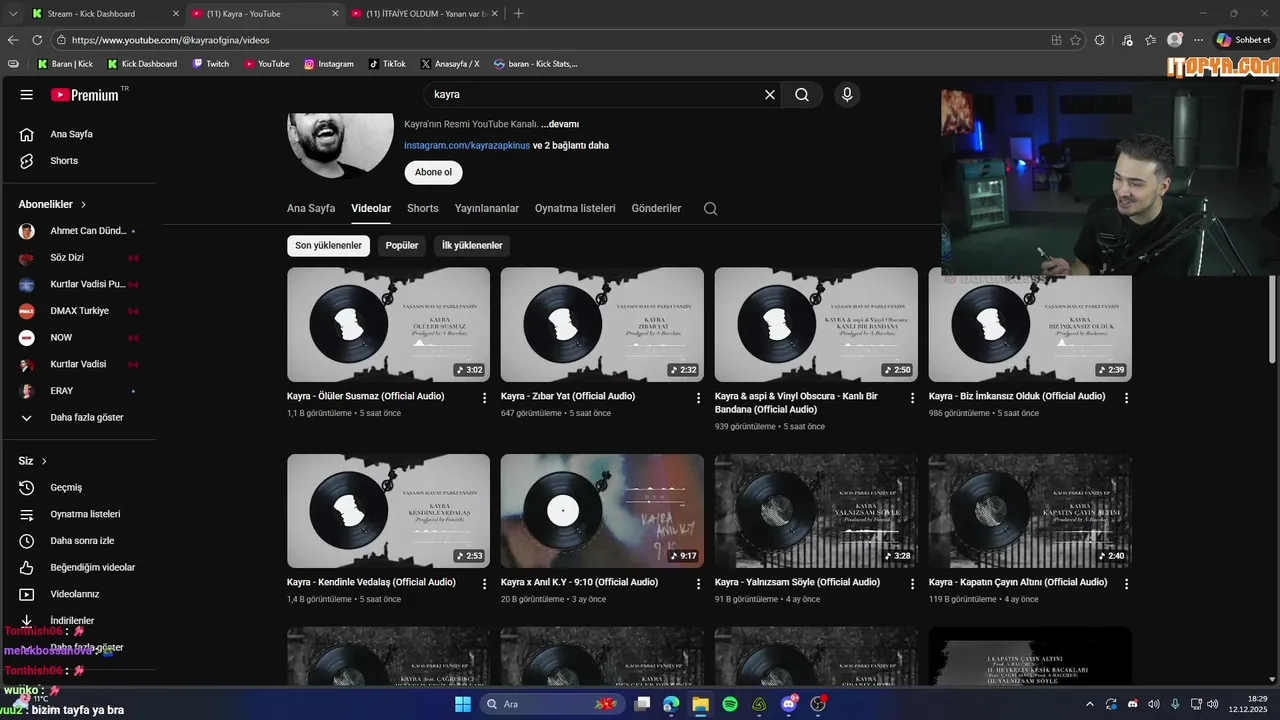Open options for Biz İmkansız Olduk video
Image resolution: width=1280 pixels, height=720 pixels.
pyautogui.click(x=1126, y=398)
